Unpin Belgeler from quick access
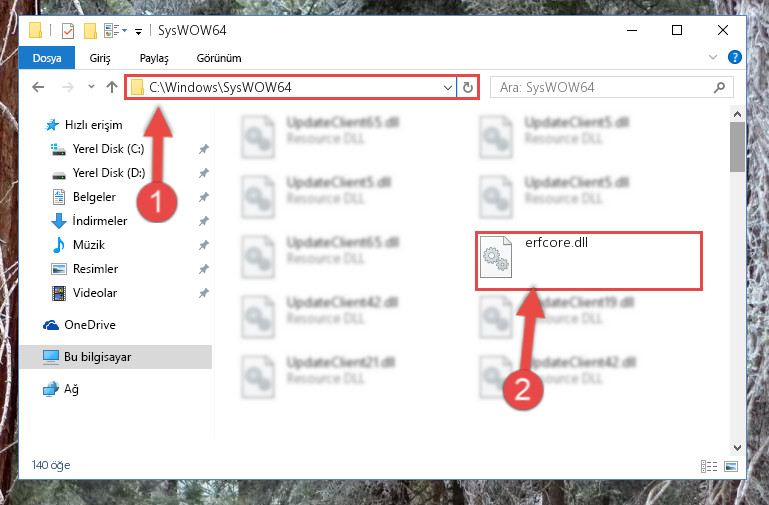The width and height of the screenshot is (769, 505). click(204, 197)
